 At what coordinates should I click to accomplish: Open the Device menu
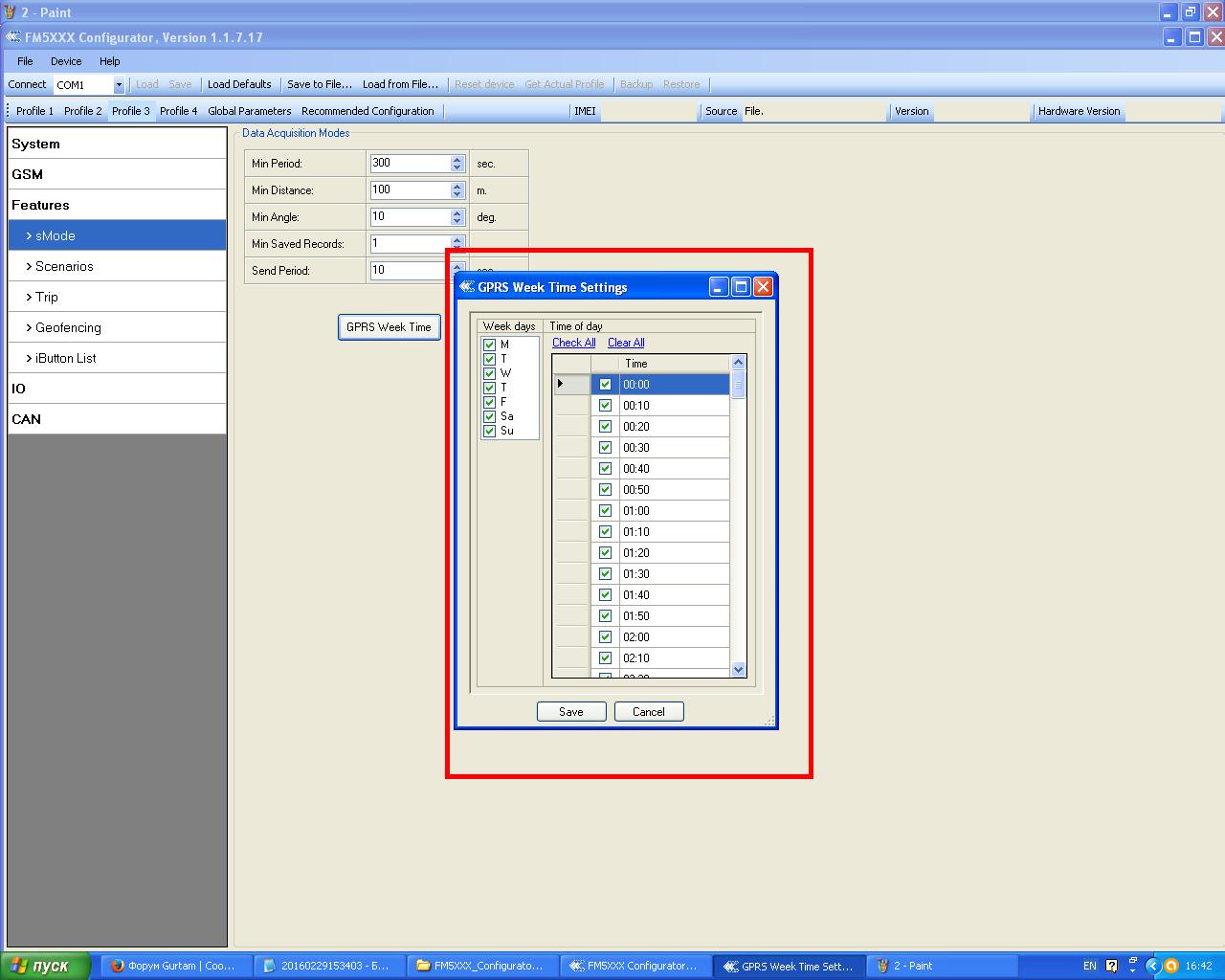[66, 61]
